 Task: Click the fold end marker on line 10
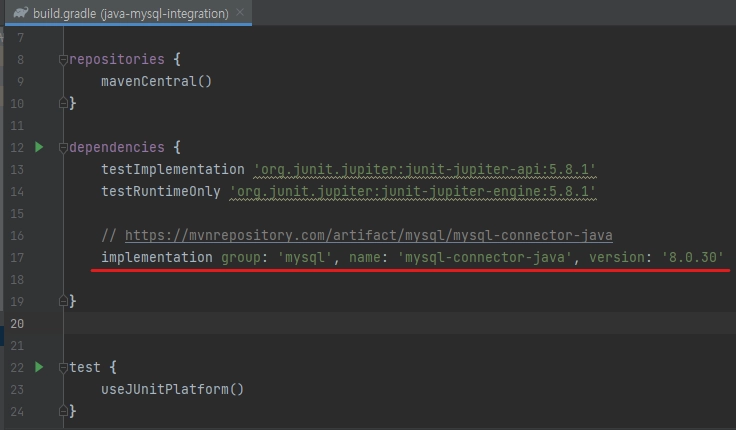[x=63, y=103]
